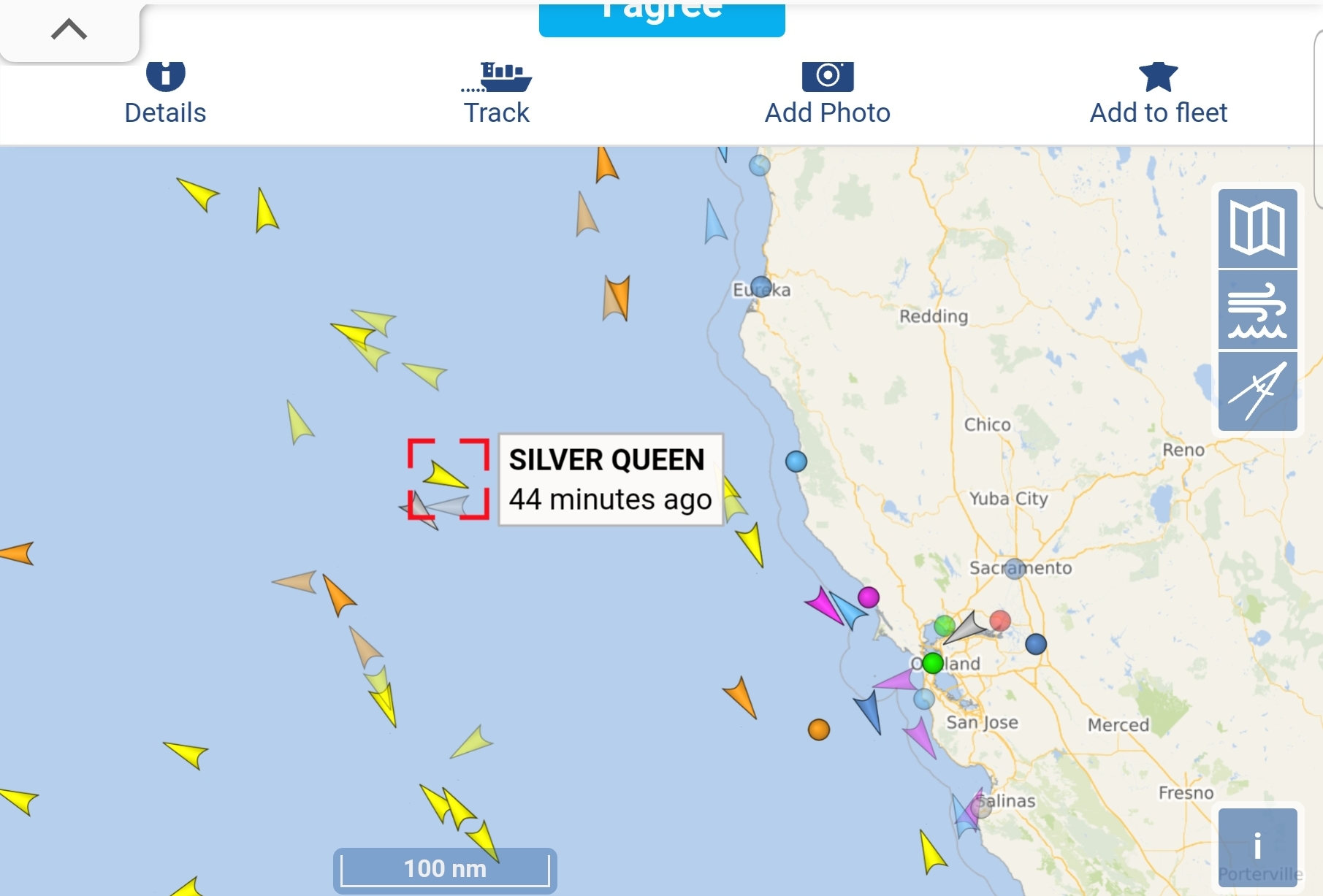The width and height of the screenshot is (1323, 896).
Task: Click the blue 'I agree' button
Action: (662, 18)
